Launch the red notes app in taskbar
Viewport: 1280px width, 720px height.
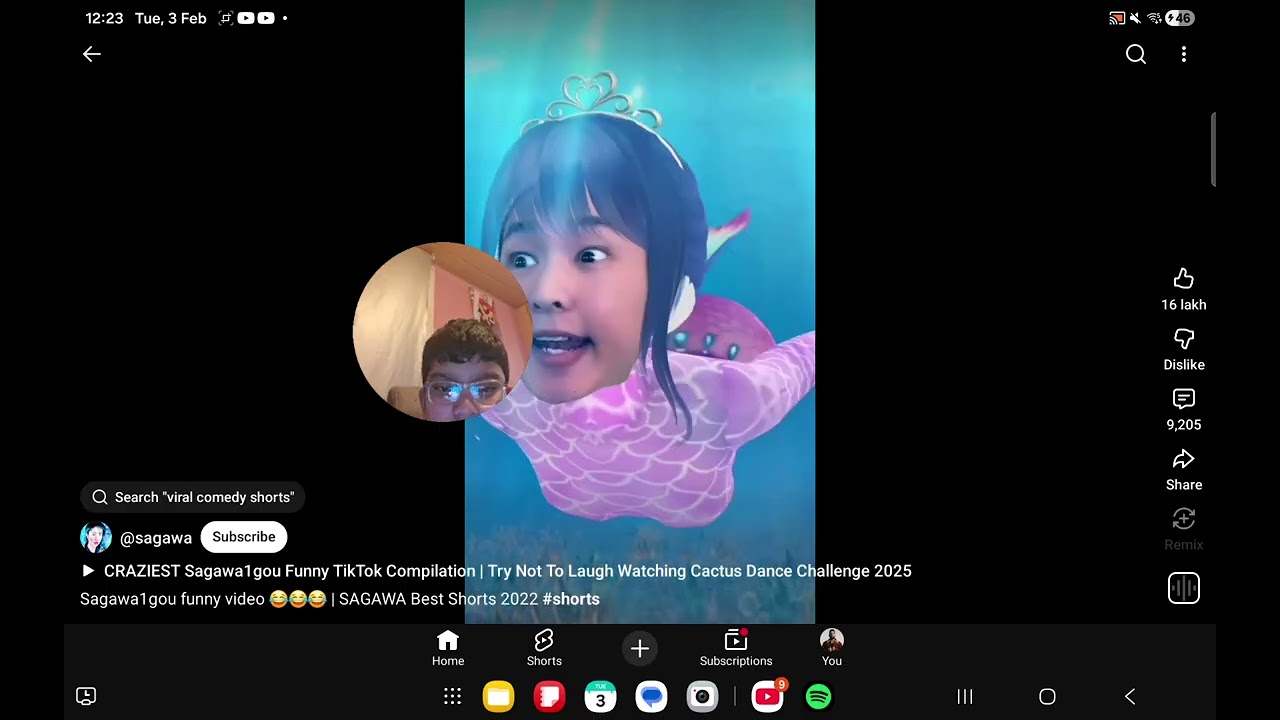click(x=549, y=696)
